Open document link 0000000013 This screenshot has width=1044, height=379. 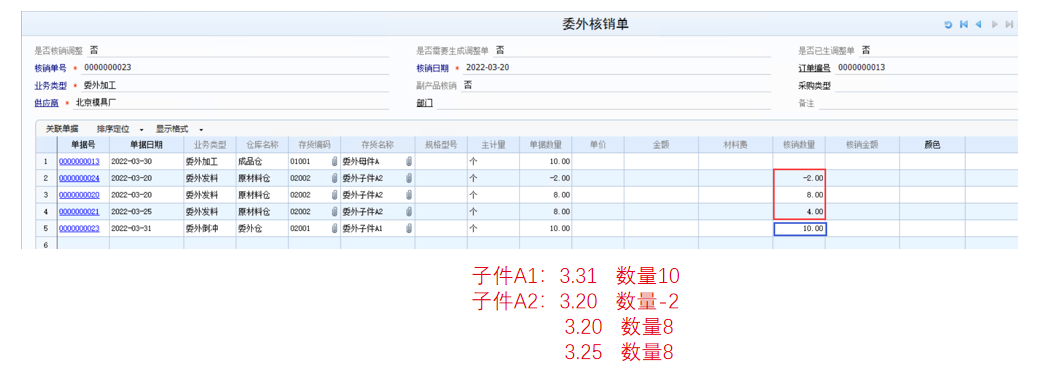tap(79, 162)
